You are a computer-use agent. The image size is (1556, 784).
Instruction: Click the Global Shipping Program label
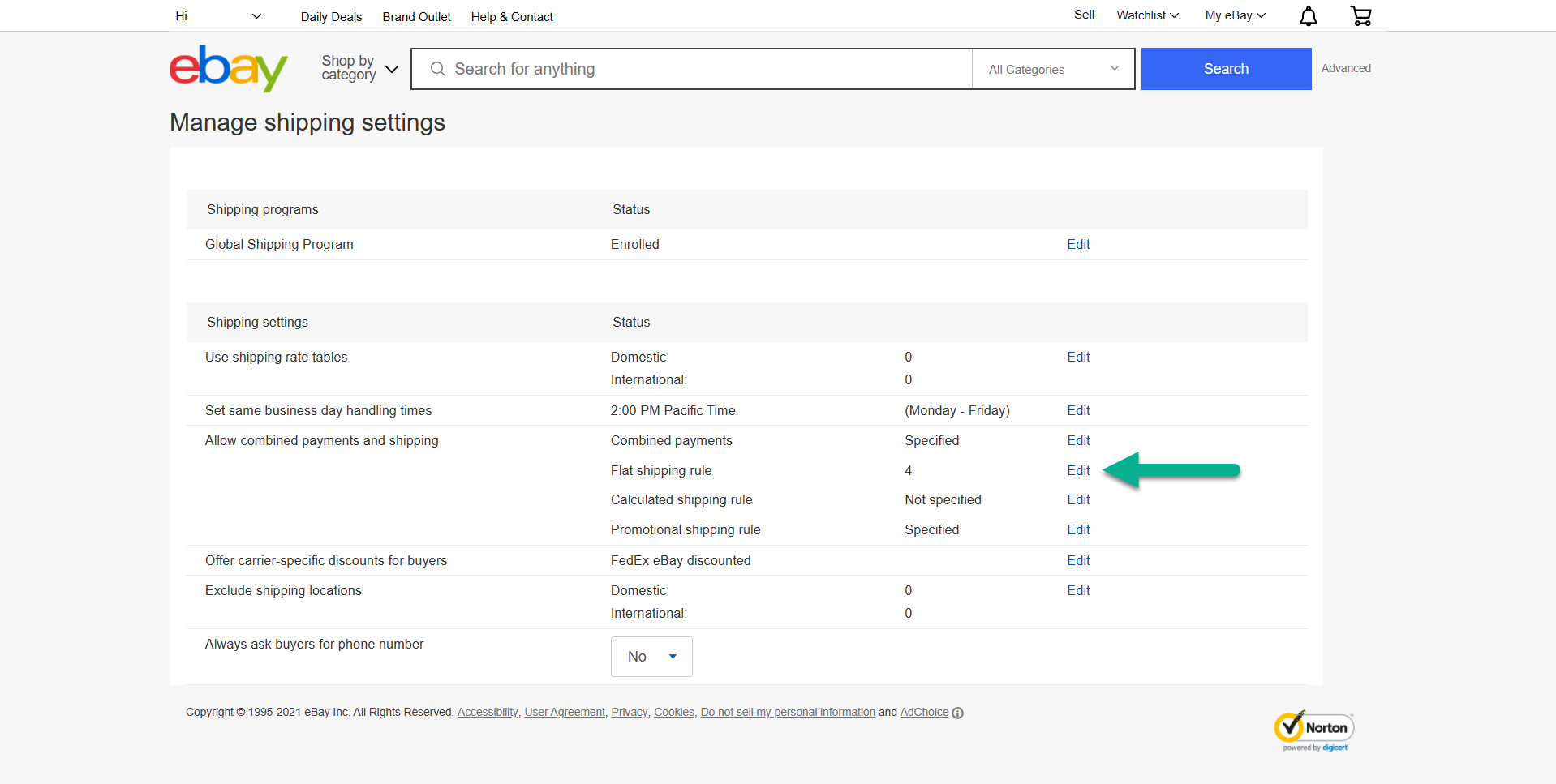[279, 244]
